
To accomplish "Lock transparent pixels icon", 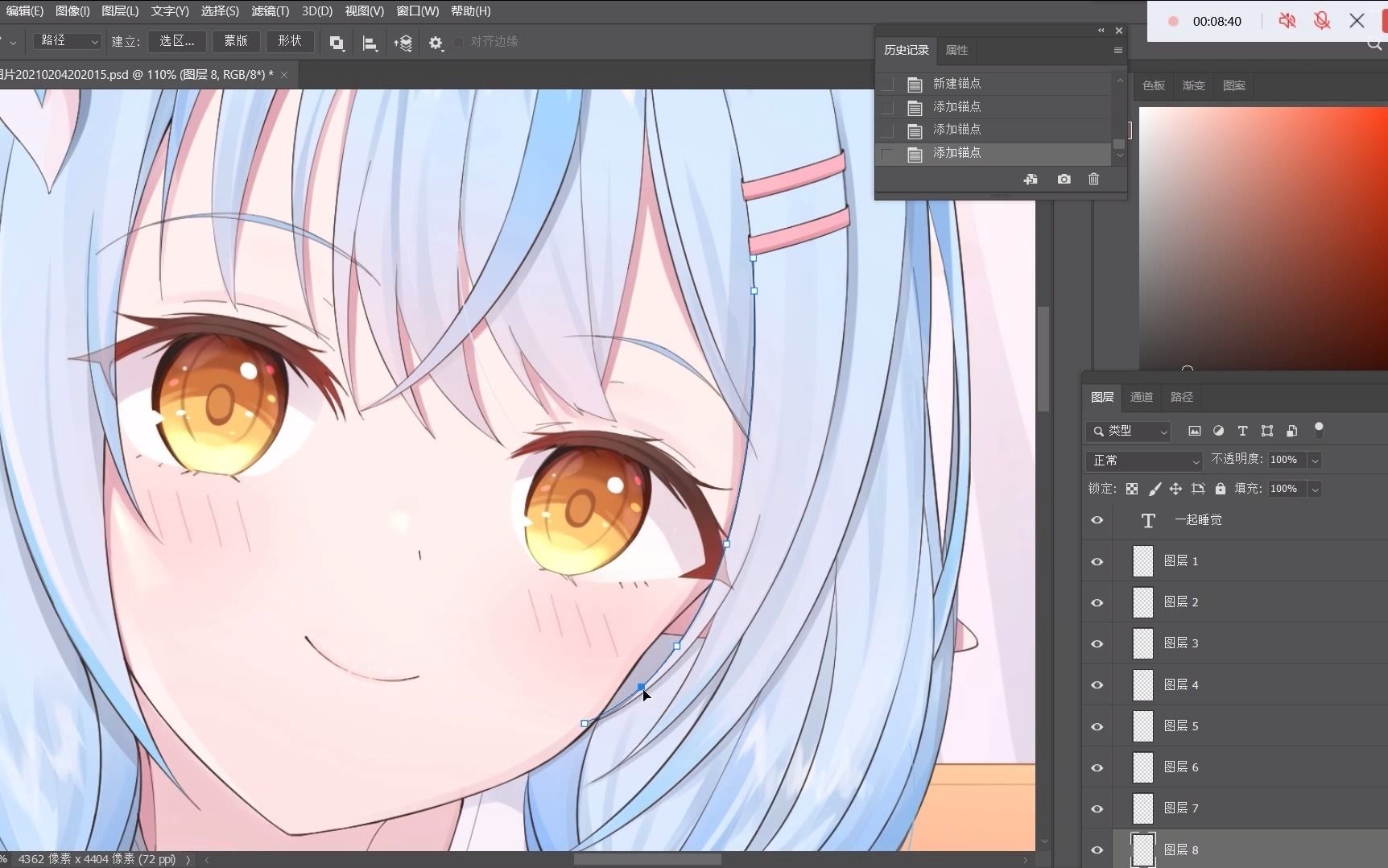I will tap(1132, 489).
